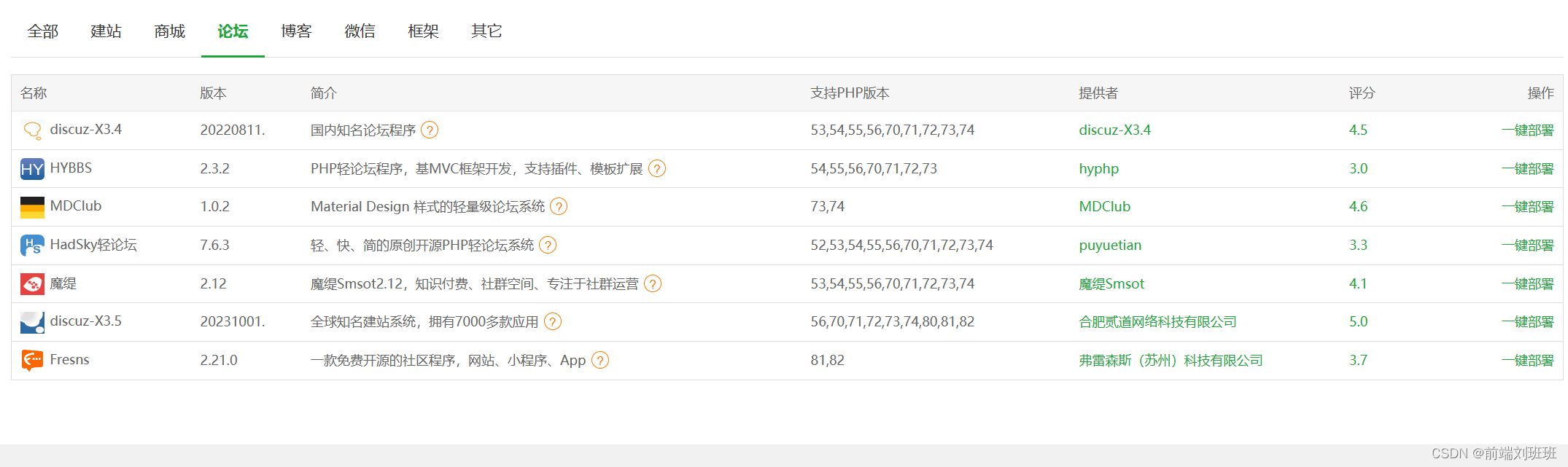1568x467 pixels.
Task: Deploy 魔缇 with 一键部署
Action: click(x=1527, y=283)
